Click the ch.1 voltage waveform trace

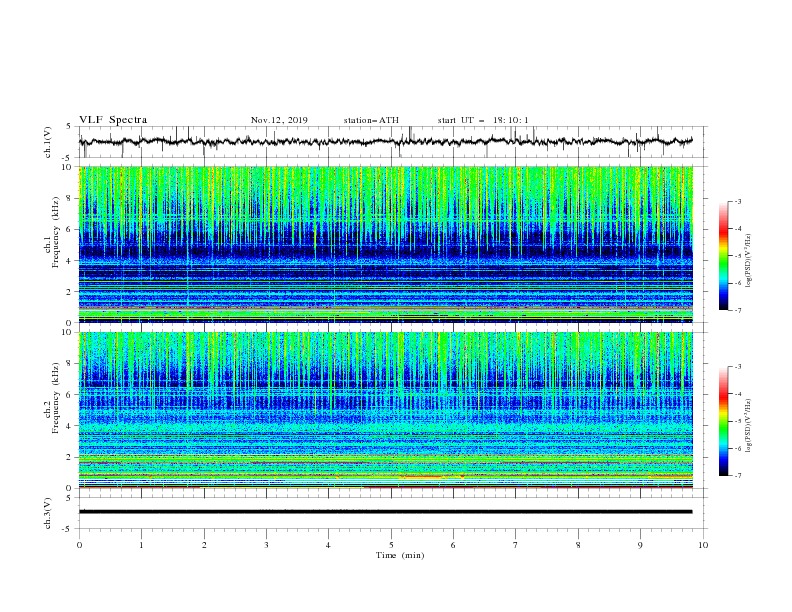coord(386,141)
